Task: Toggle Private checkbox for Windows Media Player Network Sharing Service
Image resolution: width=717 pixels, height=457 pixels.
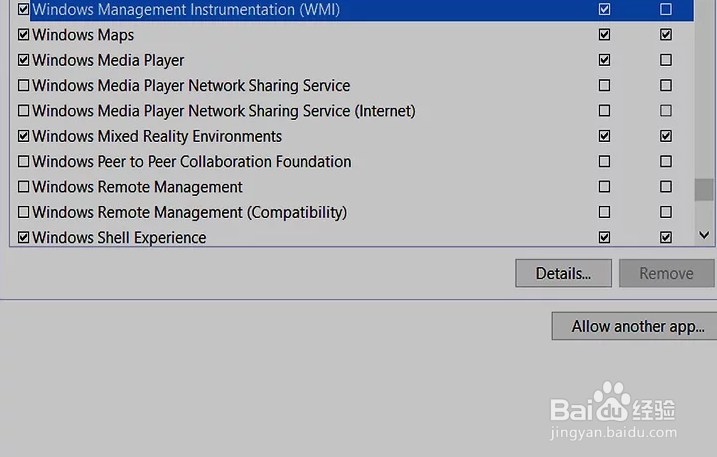Action: [x=605, y=86]
